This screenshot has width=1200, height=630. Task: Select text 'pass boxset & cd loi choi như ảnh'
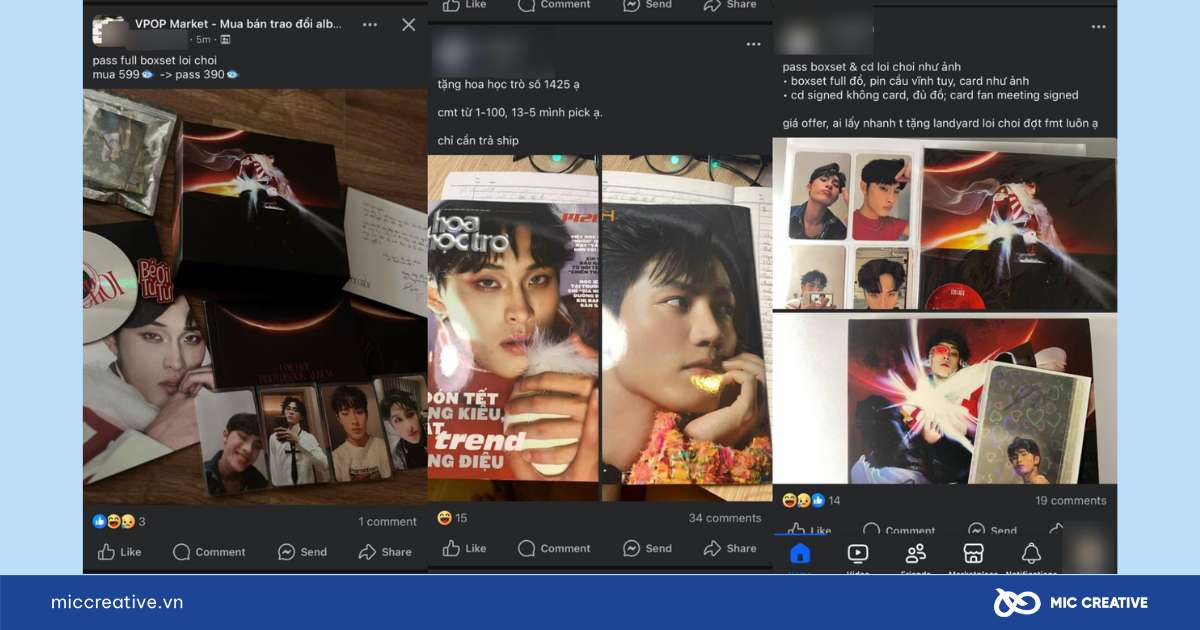click(870, 67)
